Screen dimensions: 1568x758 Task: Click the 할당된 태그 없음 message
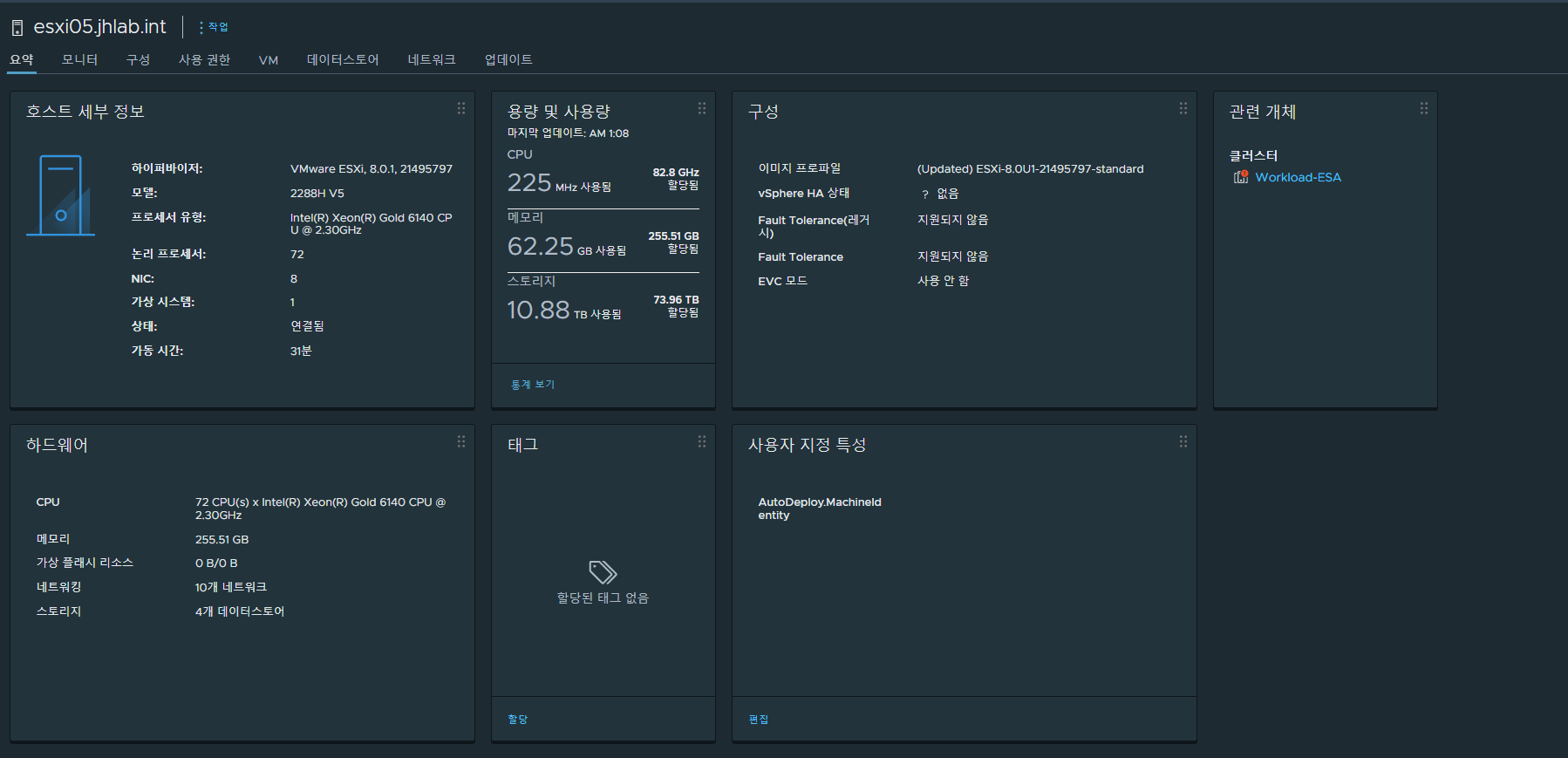pyautogui.click(x=603, y=598)
